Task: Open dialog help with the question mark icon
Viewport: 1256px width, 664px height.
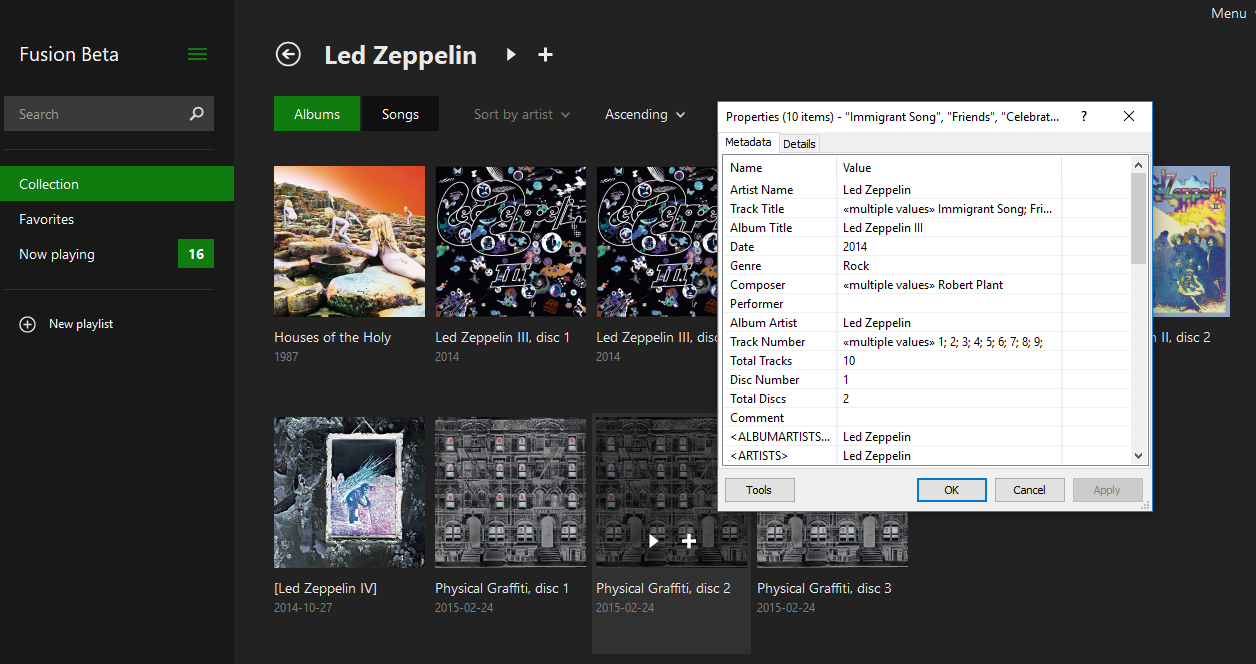Action: coord(1083,116)
